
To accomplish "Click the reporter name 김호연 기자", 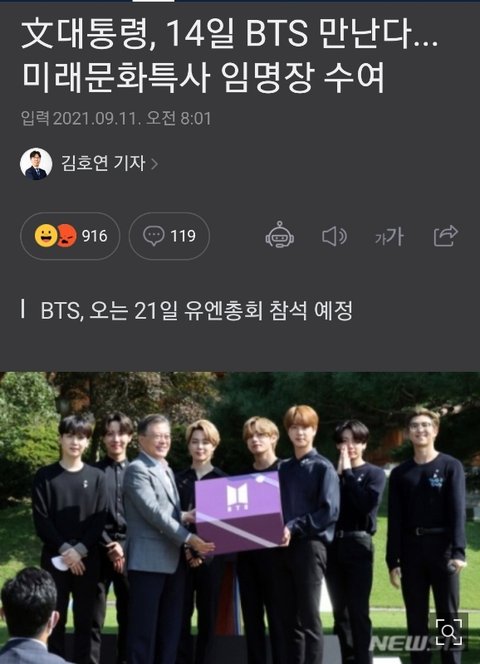I will coord(103,163).
